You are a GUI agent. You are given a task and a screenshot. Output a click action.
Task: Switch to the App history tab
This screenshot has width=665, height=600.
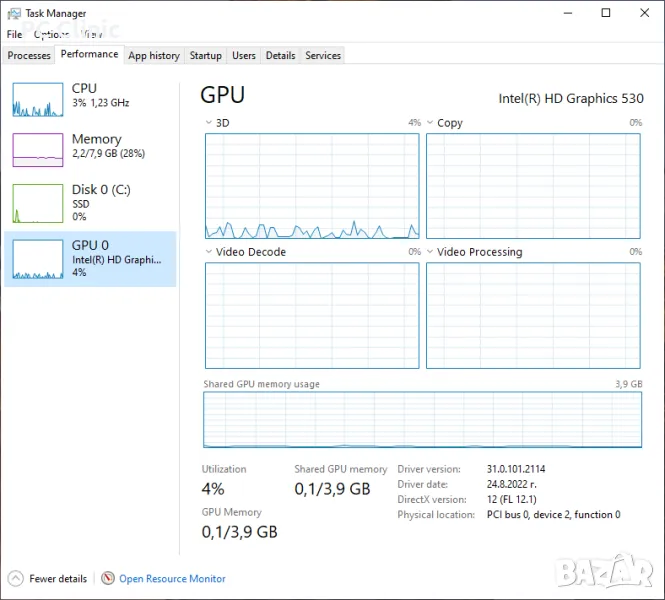point(154,56)
